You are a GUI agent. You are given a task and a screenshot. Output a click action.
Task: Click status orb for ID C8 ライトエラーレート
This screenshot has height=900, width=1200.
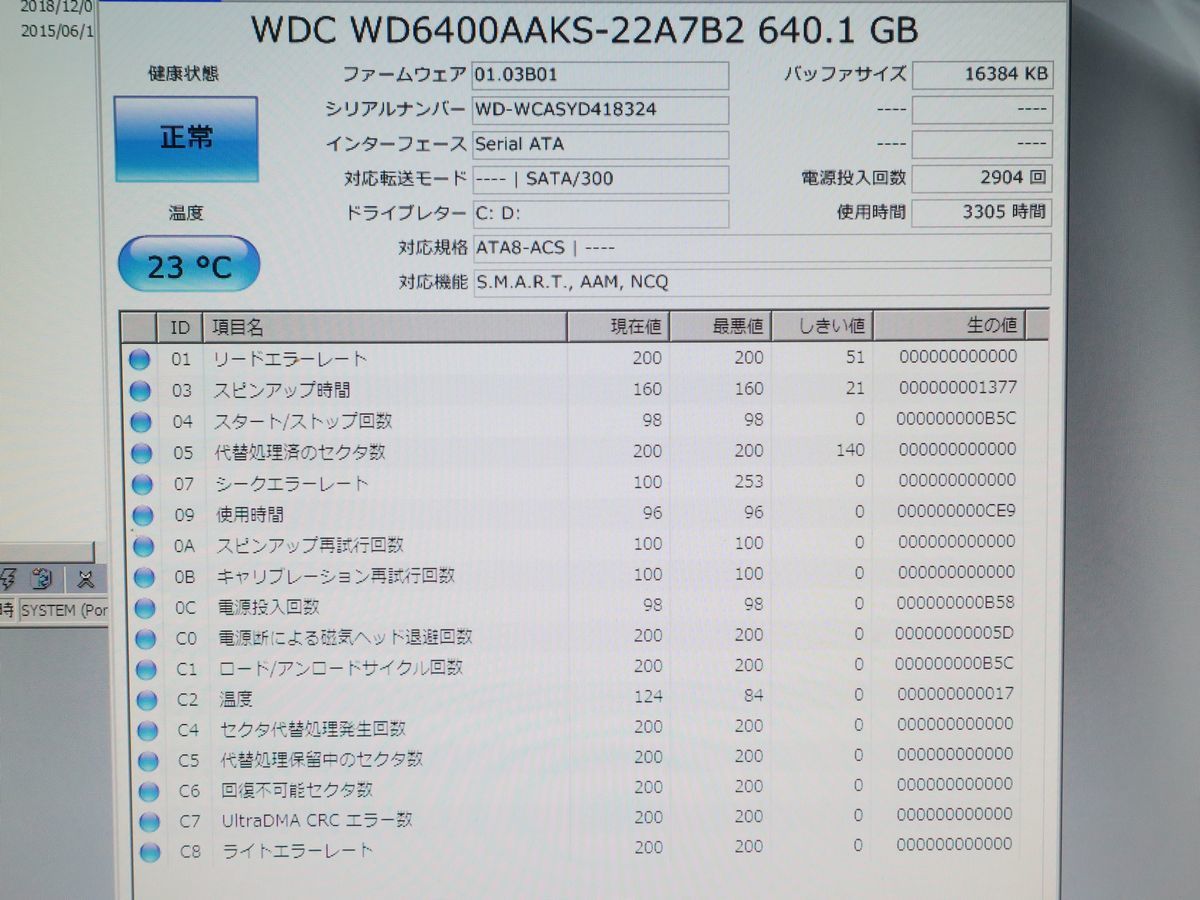[x=151, y=853]
